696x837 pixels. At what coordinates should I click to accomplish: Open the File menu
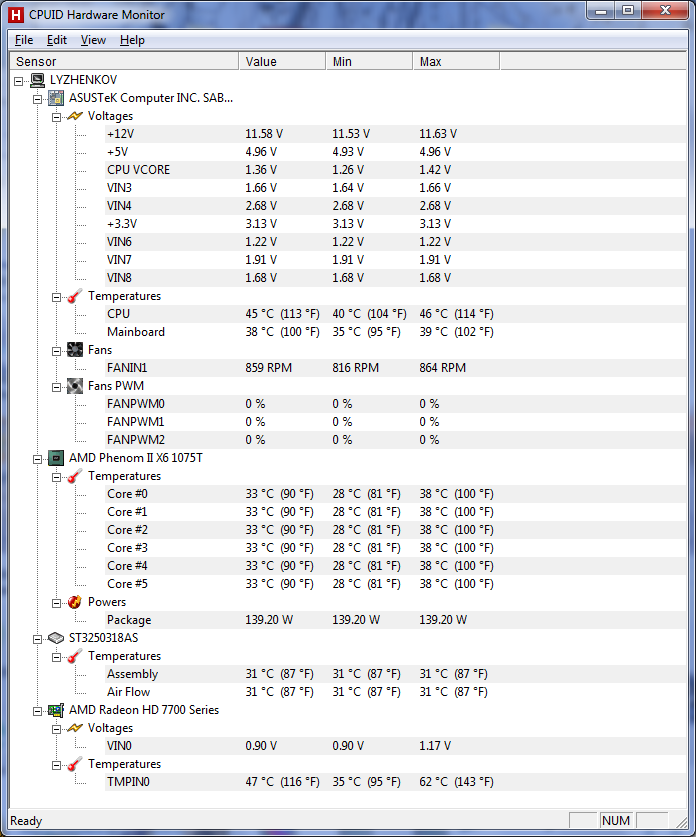24,40
